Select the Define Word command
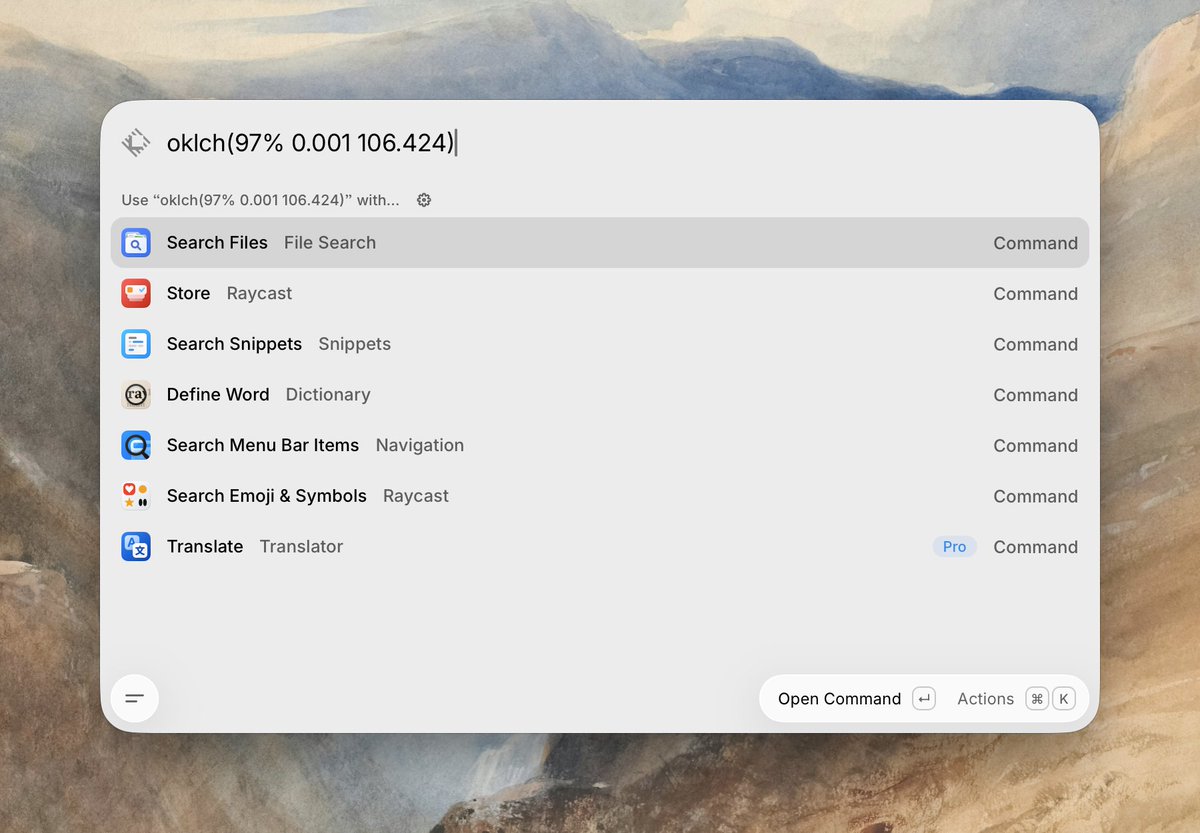 click(600, 395)
